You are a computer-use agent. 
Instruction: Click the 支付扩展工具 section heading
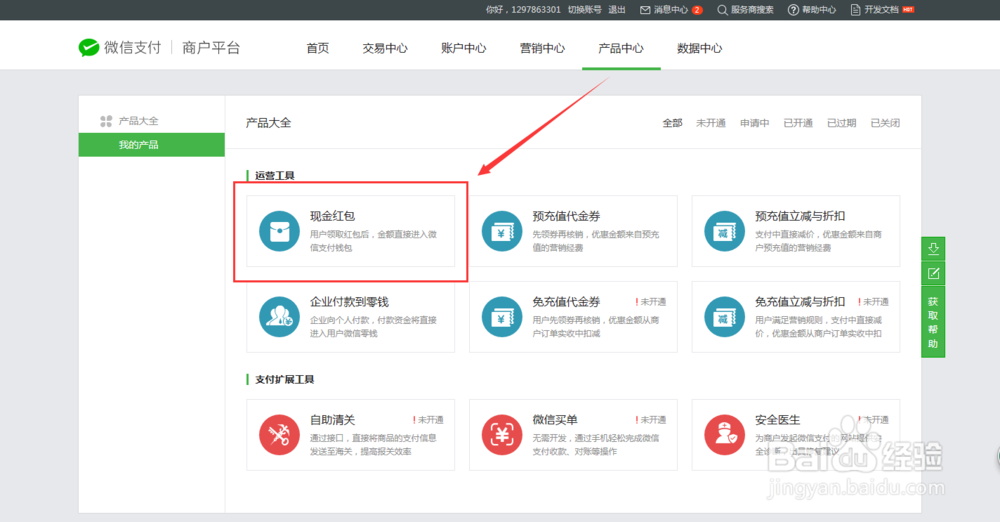[284, 380]
